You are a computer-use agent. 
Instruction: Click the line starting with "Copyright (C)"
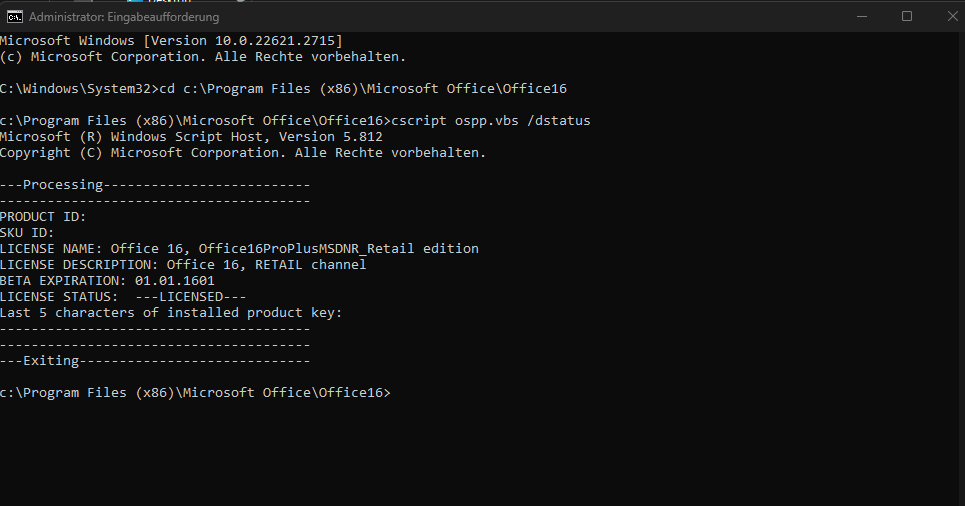243,152
